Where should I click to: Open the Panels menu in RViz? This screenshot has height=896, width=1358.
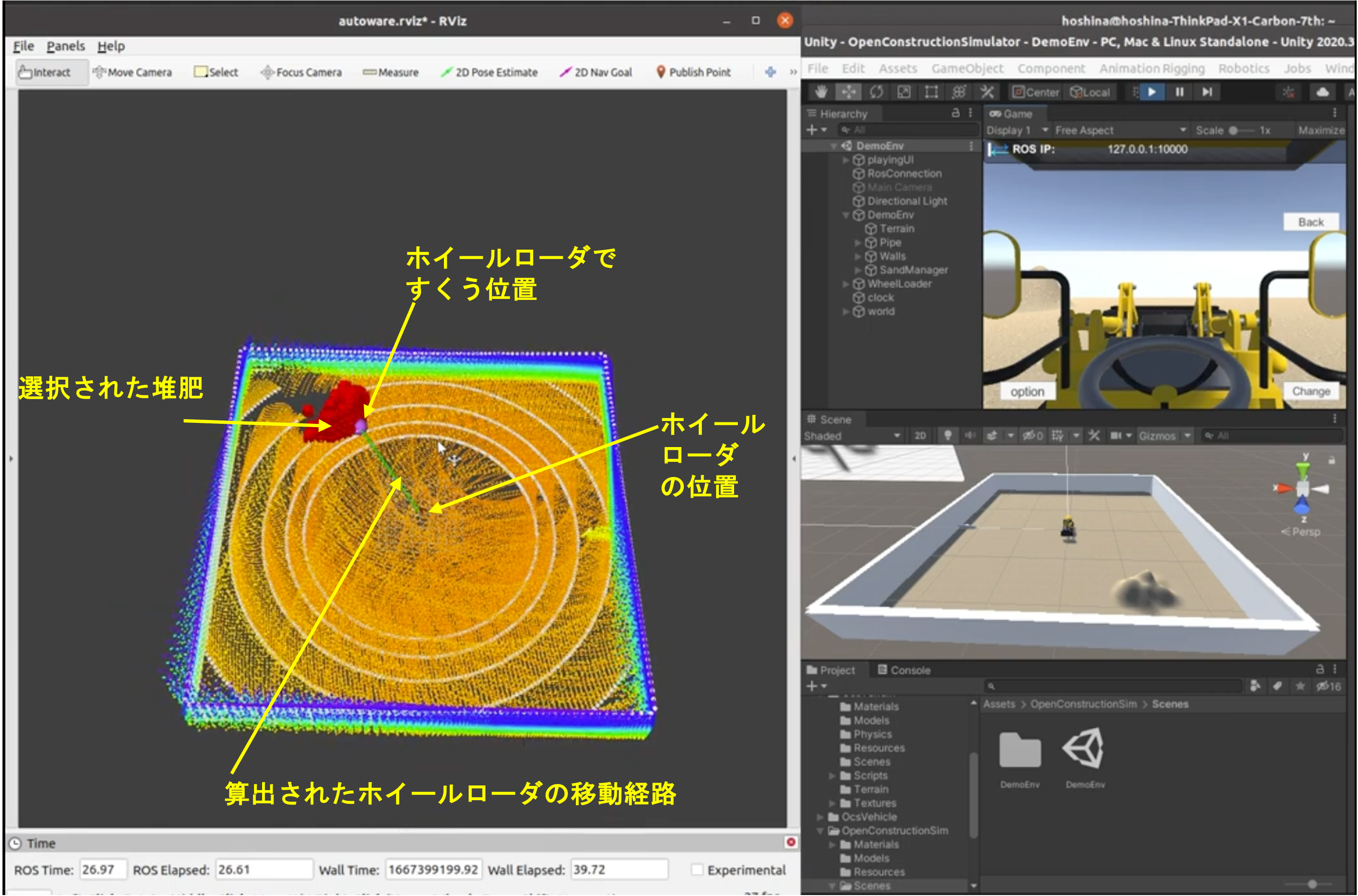pyautogui.click(x=66, y=47)
